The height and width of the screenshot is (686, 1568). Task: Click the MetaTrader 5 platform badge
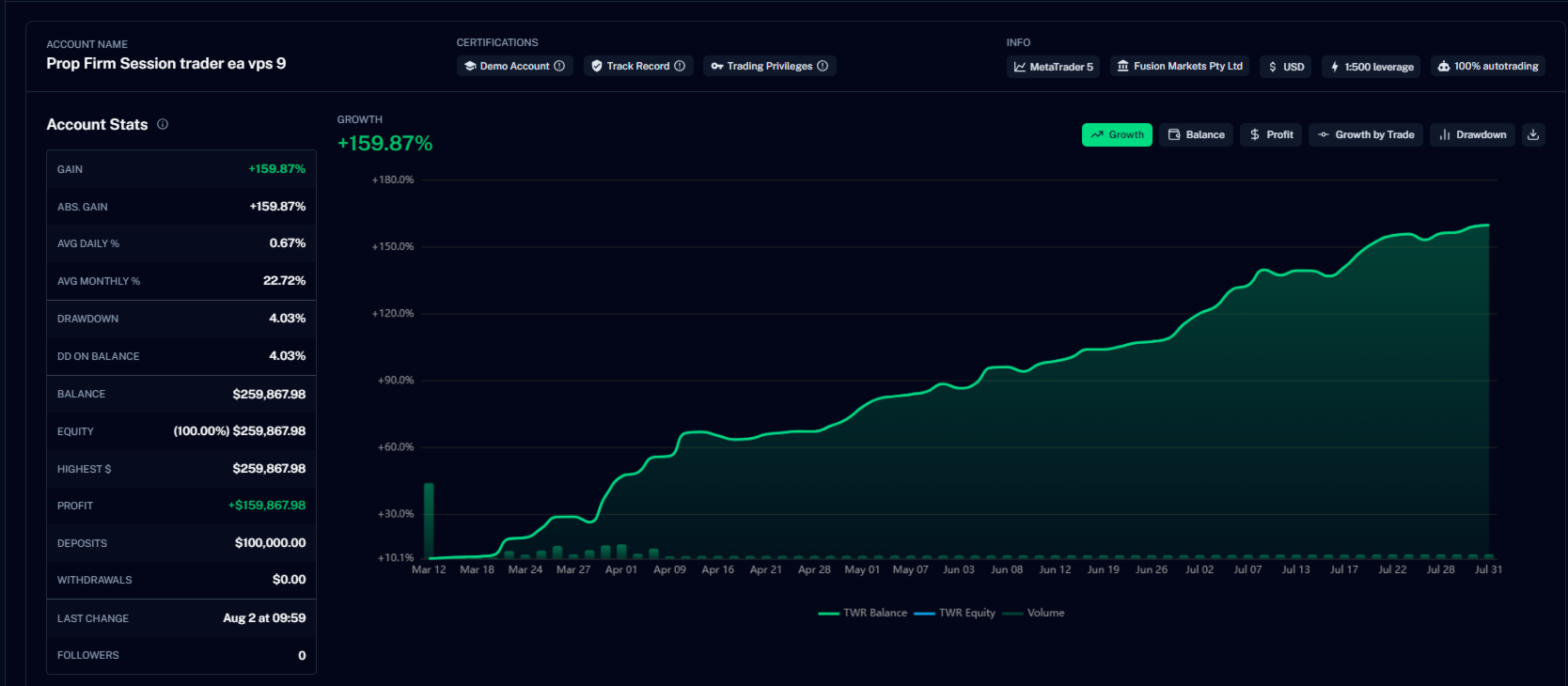tap(1053, 67)
